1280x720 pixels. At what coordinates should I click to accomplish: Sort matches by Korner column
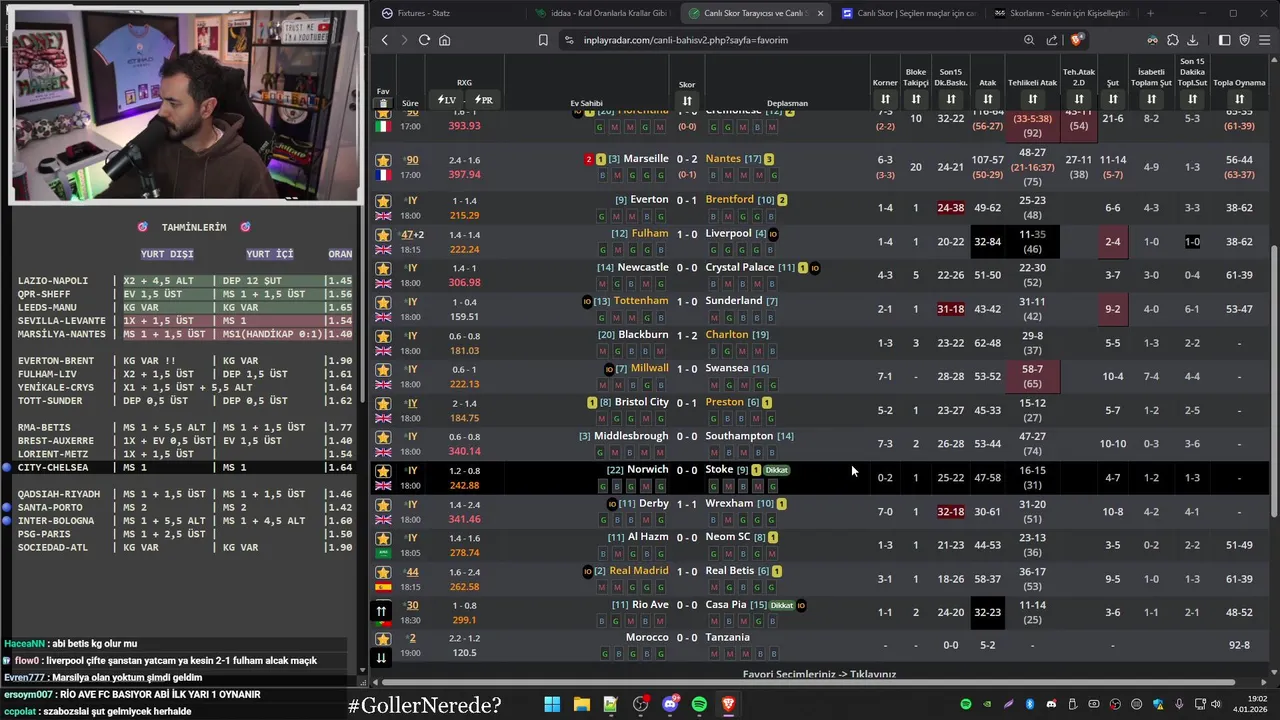tap(885, 99)
